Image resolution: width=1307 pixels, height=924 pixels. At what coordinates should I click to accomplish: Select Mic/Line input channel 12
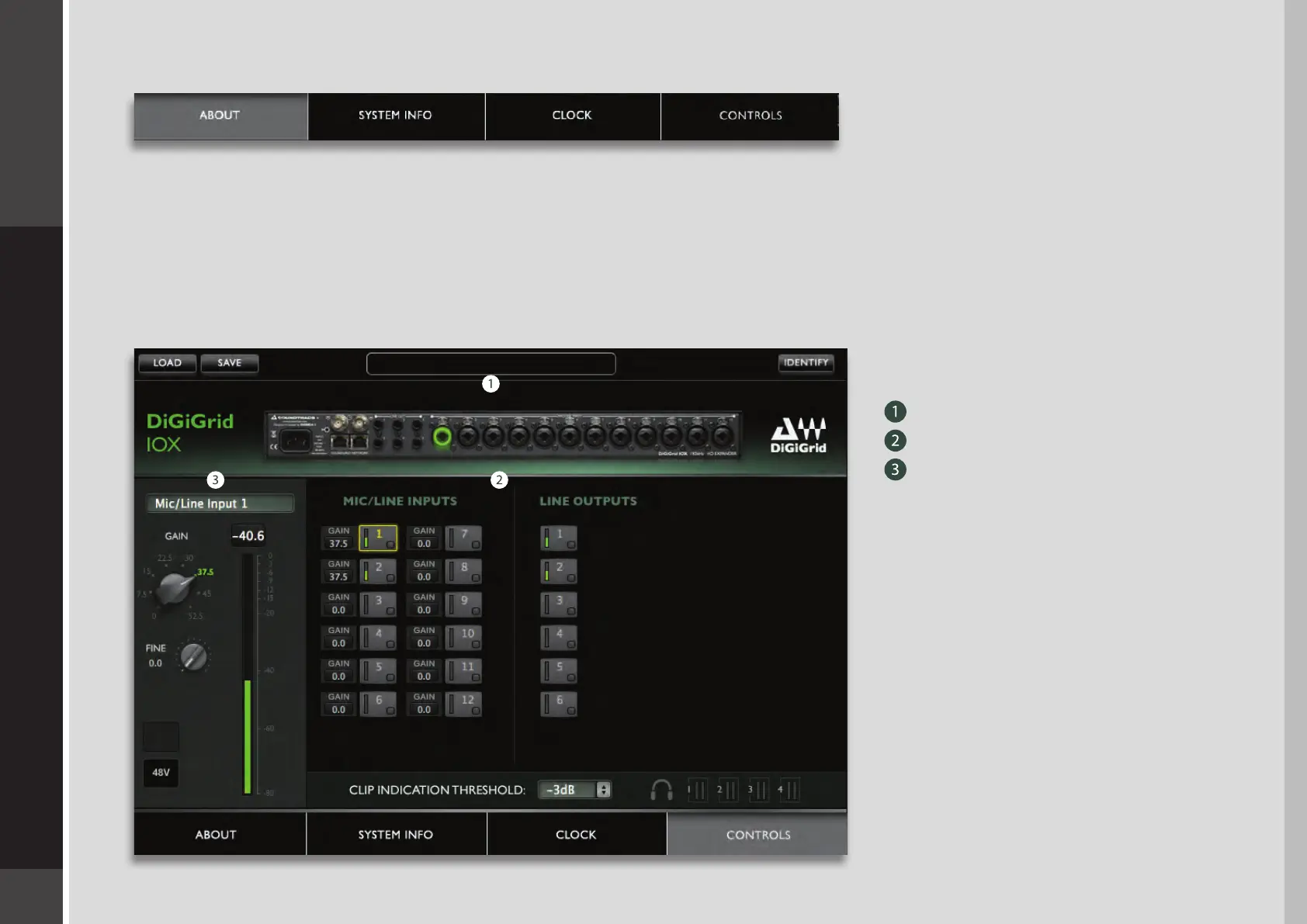[463, 704]
